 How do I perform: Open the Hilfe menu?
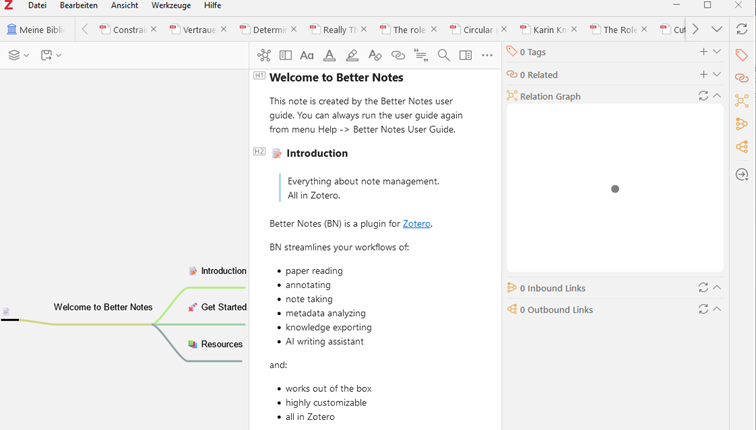[212, 5]
